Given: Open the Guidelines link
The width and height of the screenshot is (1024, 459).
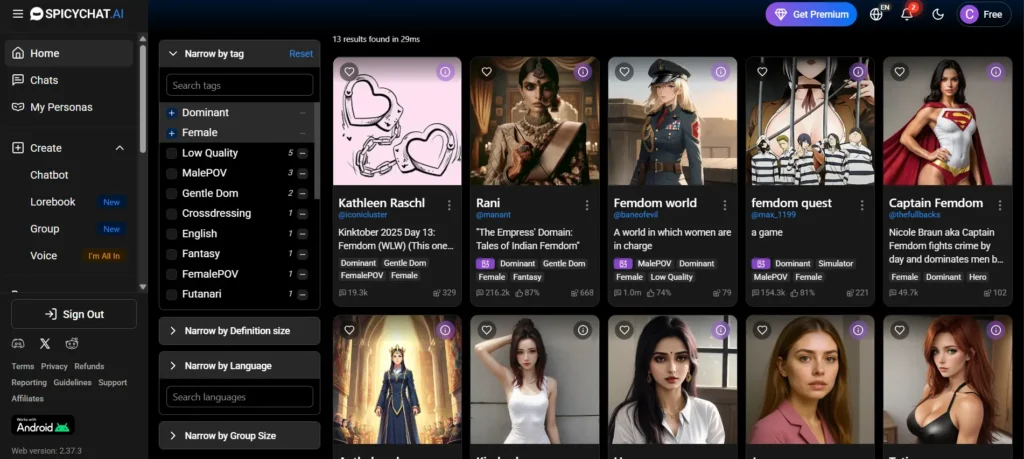Looking at the screenshot, I should pyautogui.click(x=72, y=383).
